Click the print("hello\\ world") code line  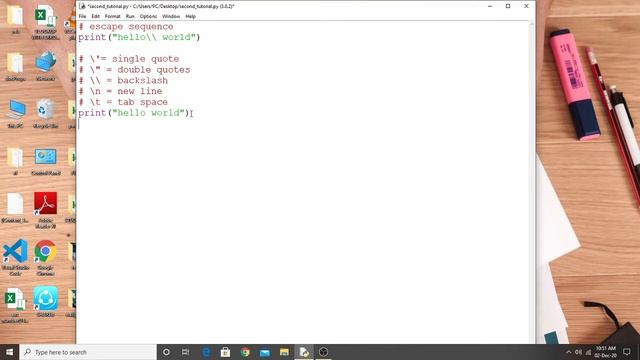click(x=139, y=37)
